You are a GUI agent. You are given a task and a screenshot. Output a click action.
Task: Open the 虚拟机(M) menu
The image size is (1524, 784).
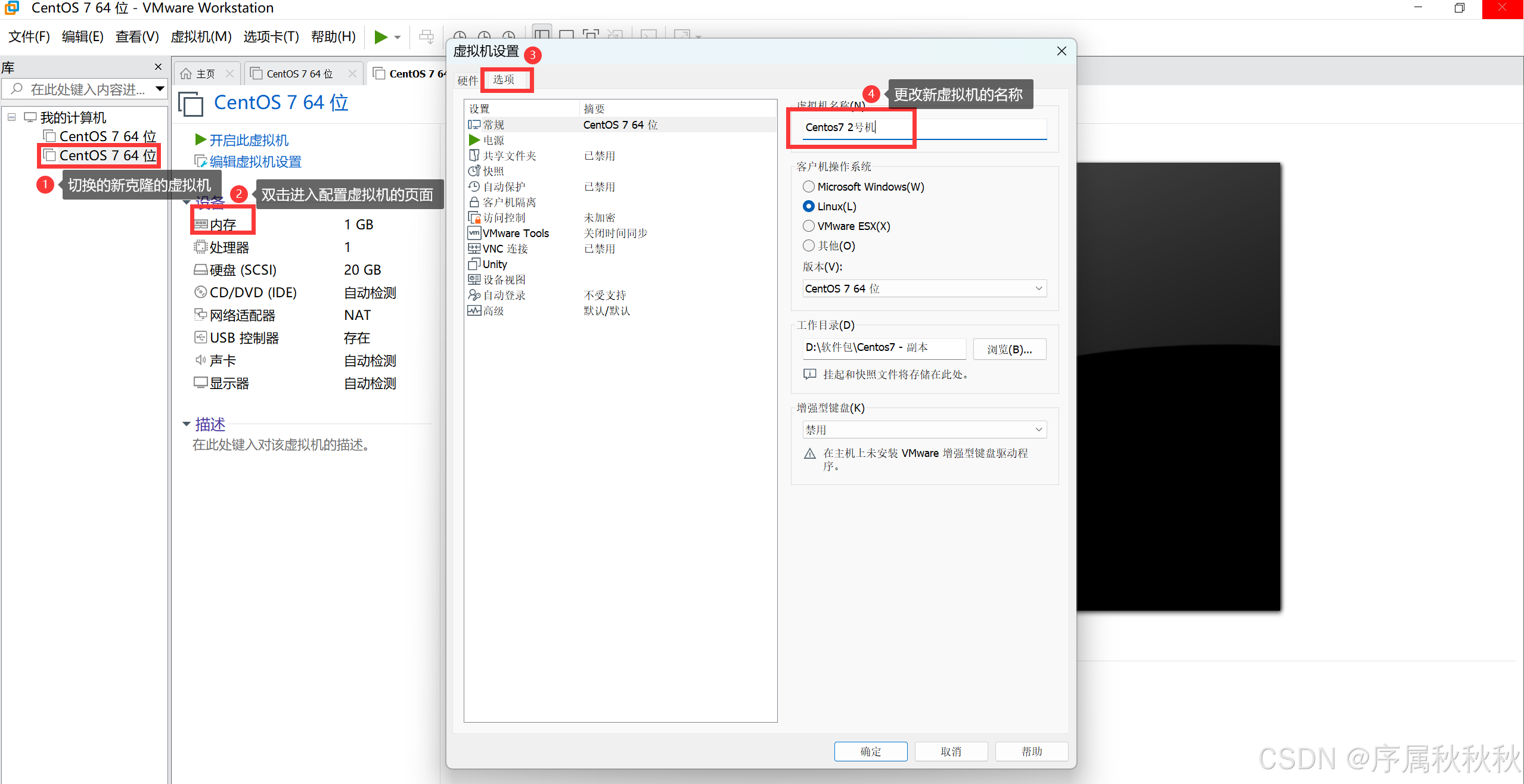point(201,37)
